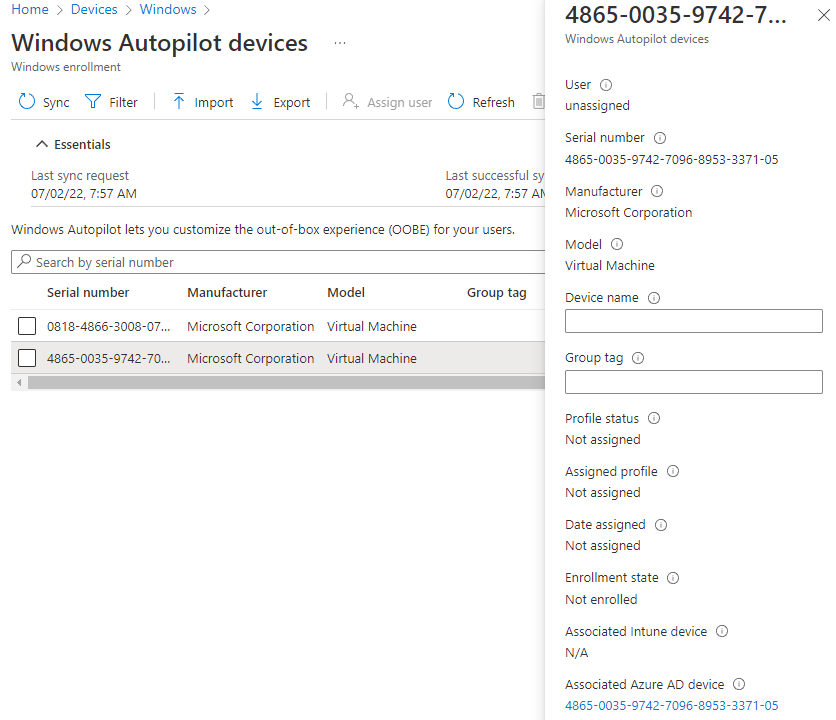
Task: Click into the Device name field
Action: click(x=694, y=321)
